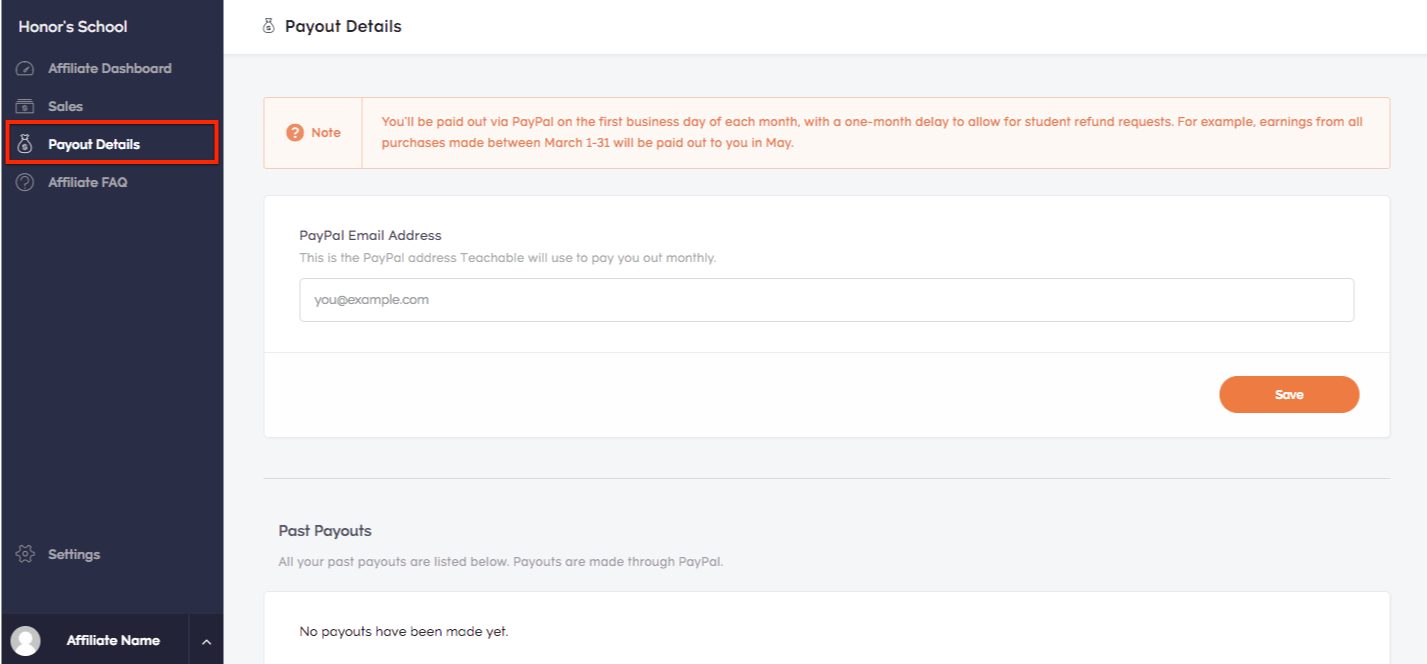Screen dimensions: 1427x664
Task: Click the Affiliate Name label
Action: coord(113,641)
